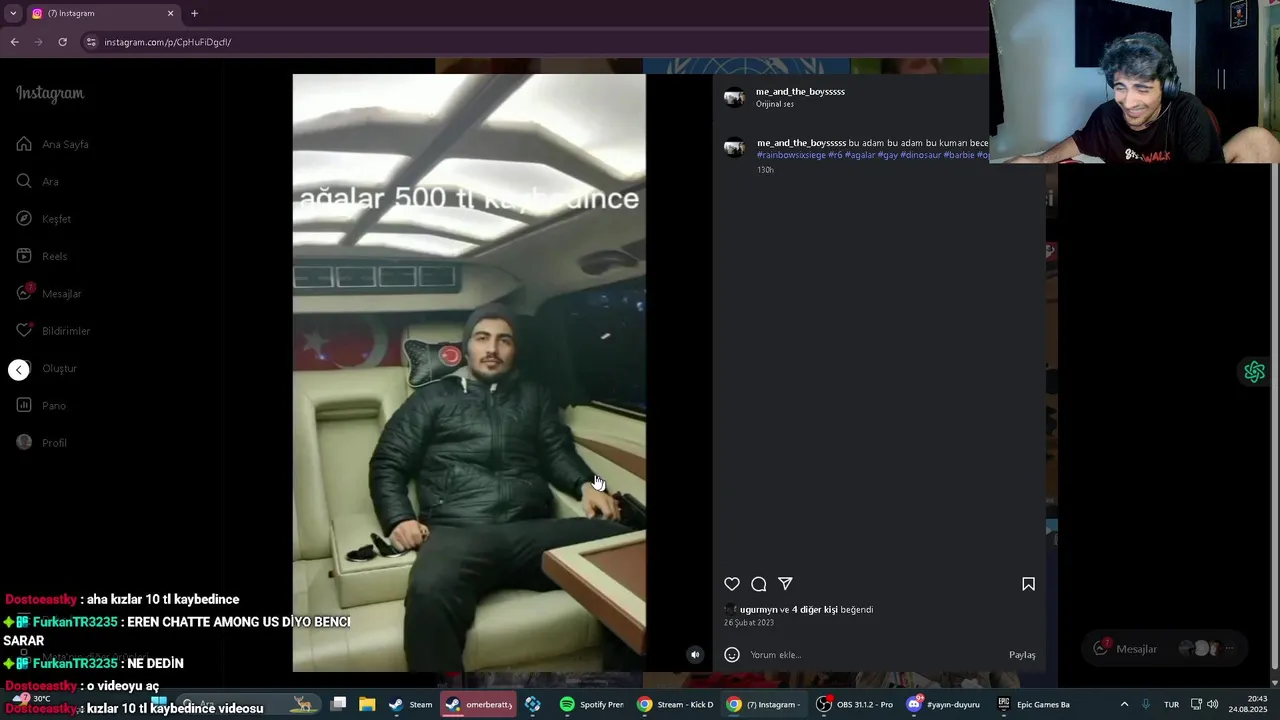
Task: Open ugurmyn liker profile
Action: 759,610
